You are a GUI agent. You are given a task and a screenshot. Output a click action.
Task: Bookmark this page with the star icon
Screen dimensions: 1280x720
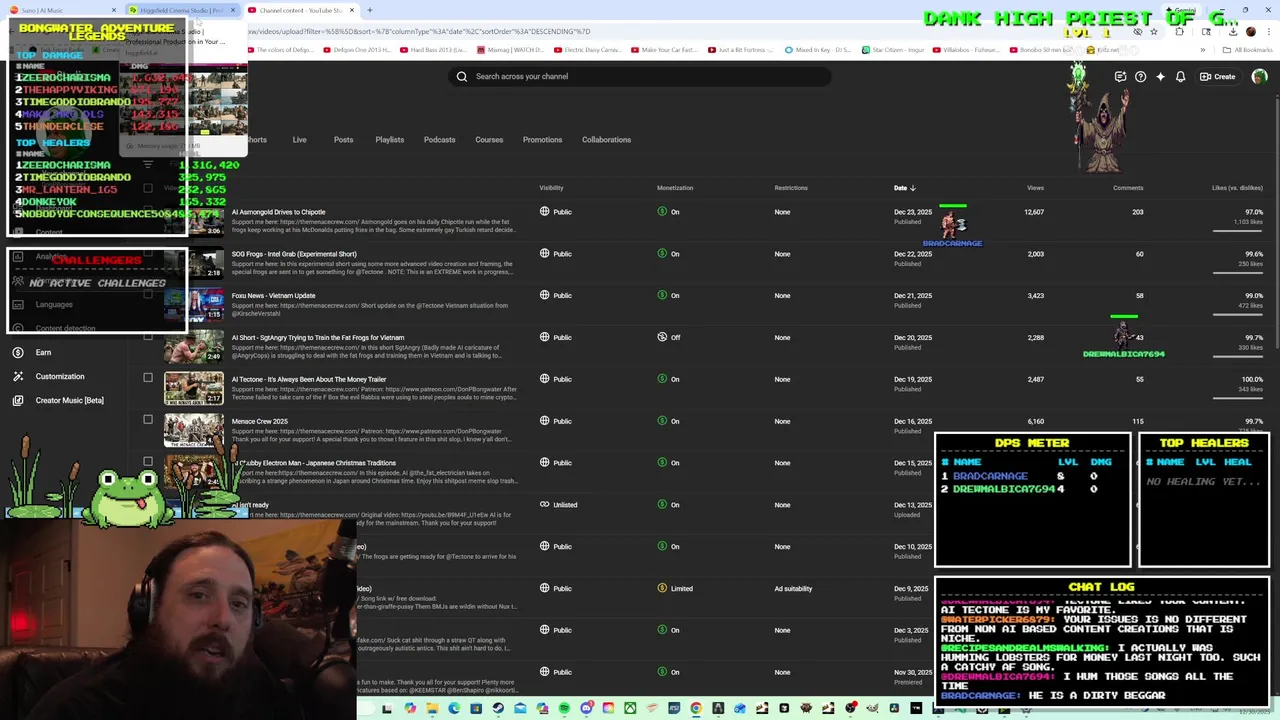point(1153,31)
